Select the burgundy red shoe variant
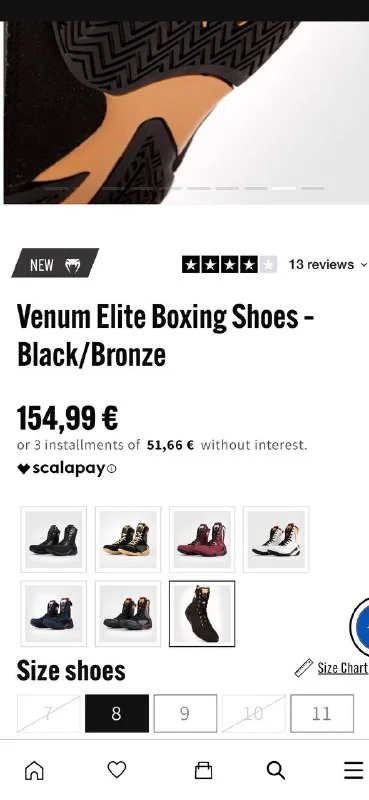Image resolution: width=369 pixels, height=800 pixels. pos(202,539)
